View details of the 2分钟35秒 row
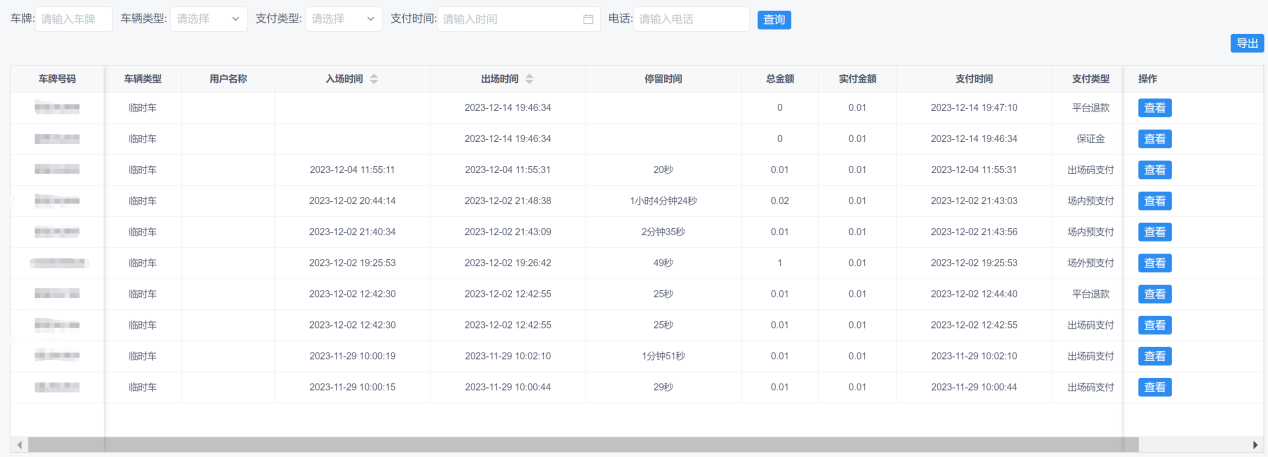1268x457 pixels. click(x=1155, y=232)
